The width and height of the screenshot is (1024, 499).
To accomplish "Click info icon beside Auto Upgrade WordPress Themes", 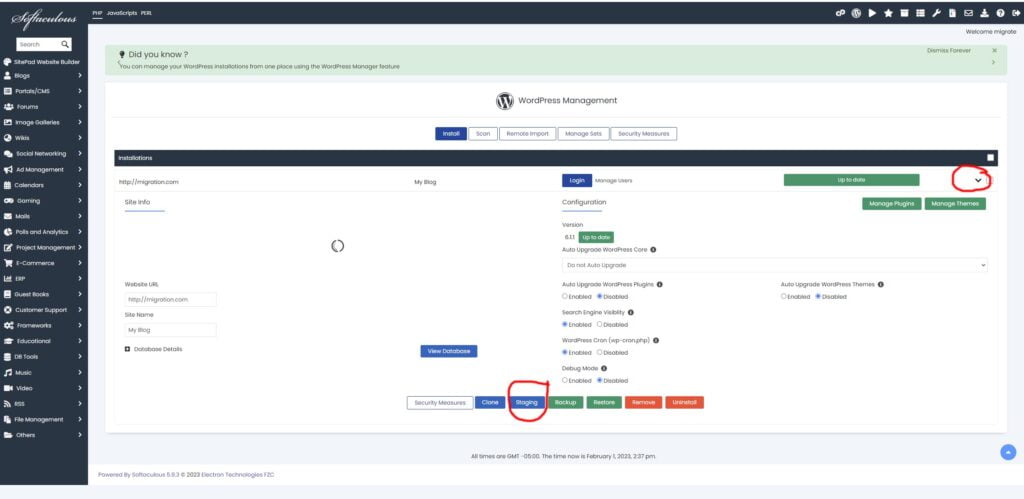I will tap(881, 284).
